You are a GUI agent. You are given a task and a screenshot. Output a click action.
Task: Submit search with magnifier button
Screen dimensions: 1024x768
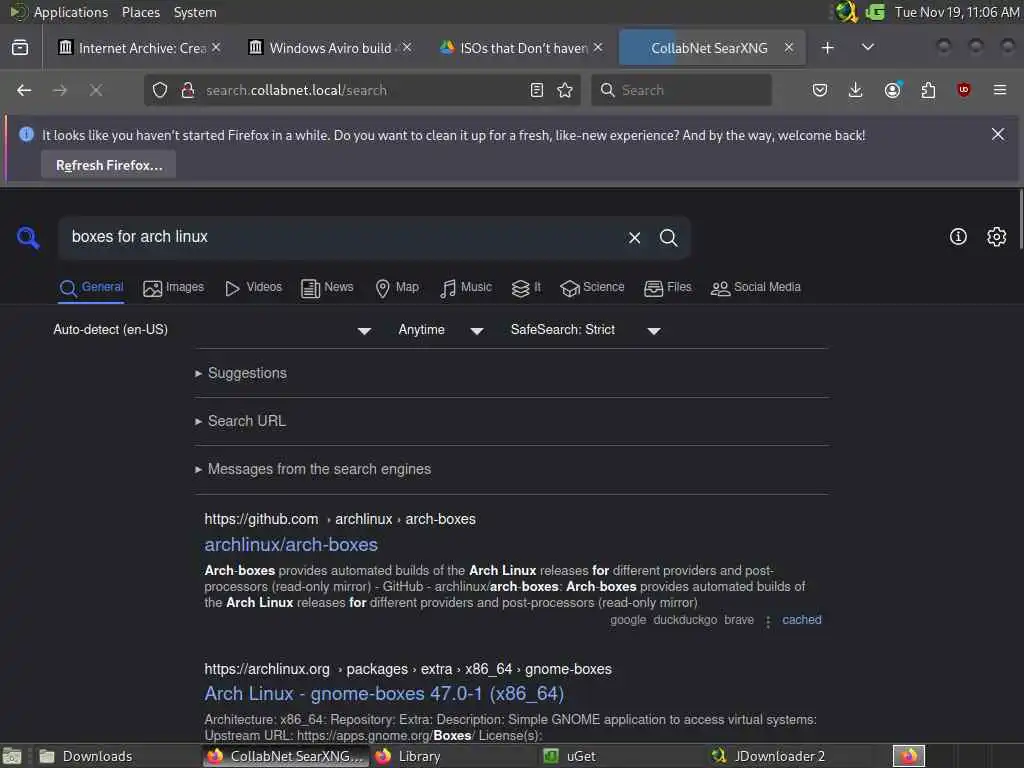(669, 238)
